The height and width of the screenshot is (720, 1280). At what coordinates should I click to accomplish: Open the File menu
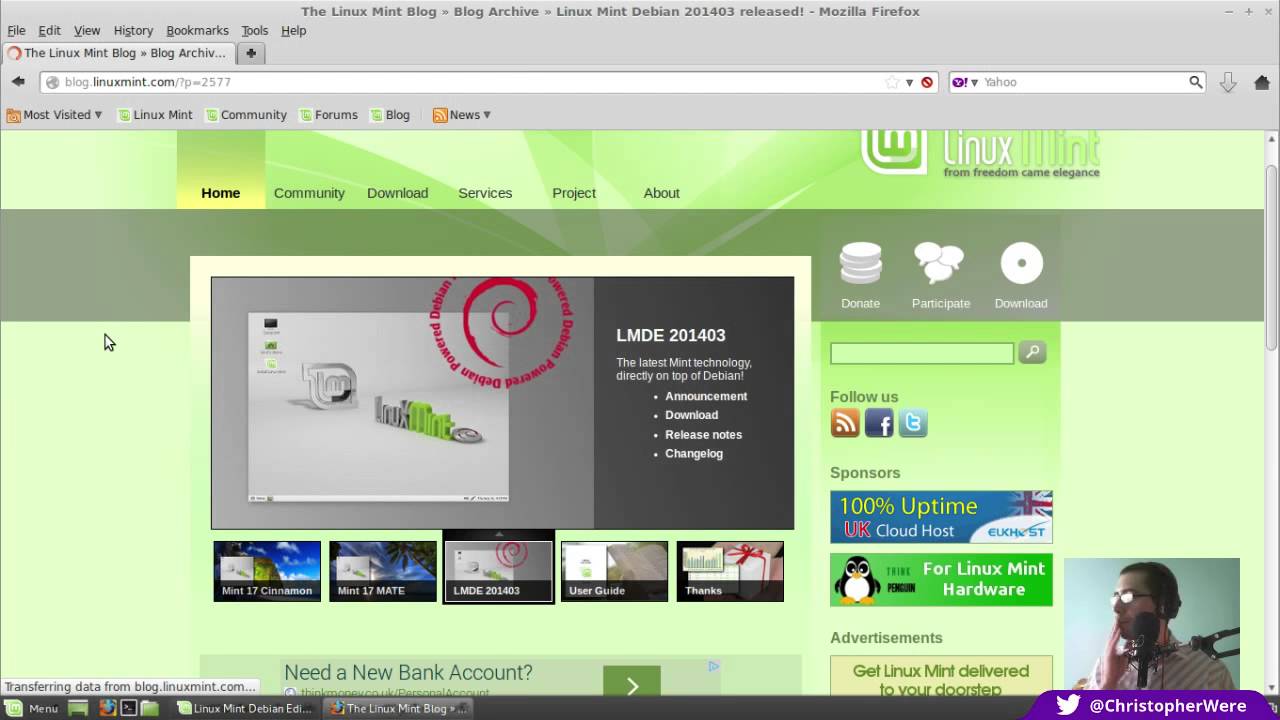[16, 30]
